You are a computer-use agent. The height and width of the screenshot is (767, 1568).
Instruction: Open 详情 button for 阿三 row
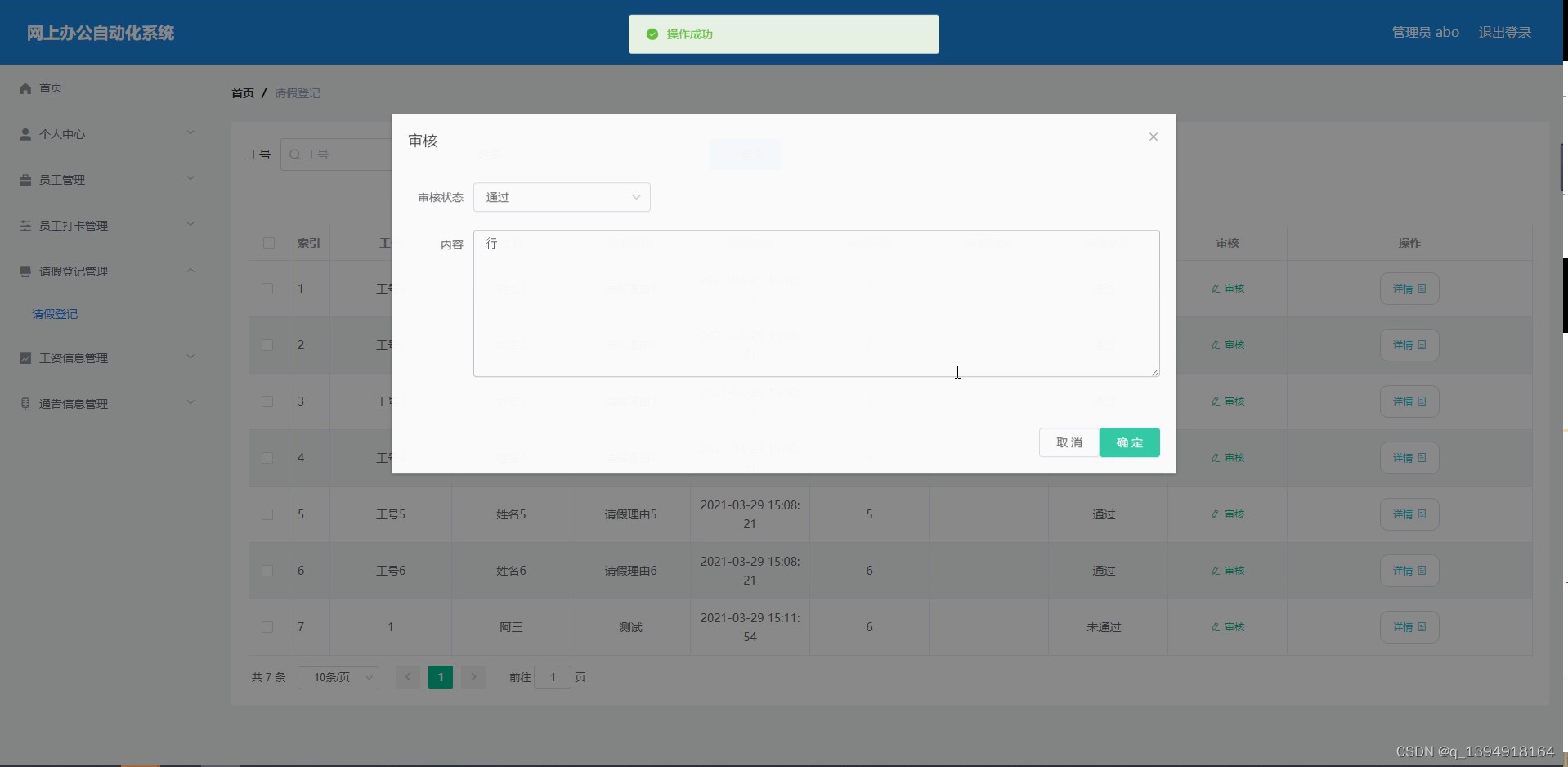click(1409, 627)
